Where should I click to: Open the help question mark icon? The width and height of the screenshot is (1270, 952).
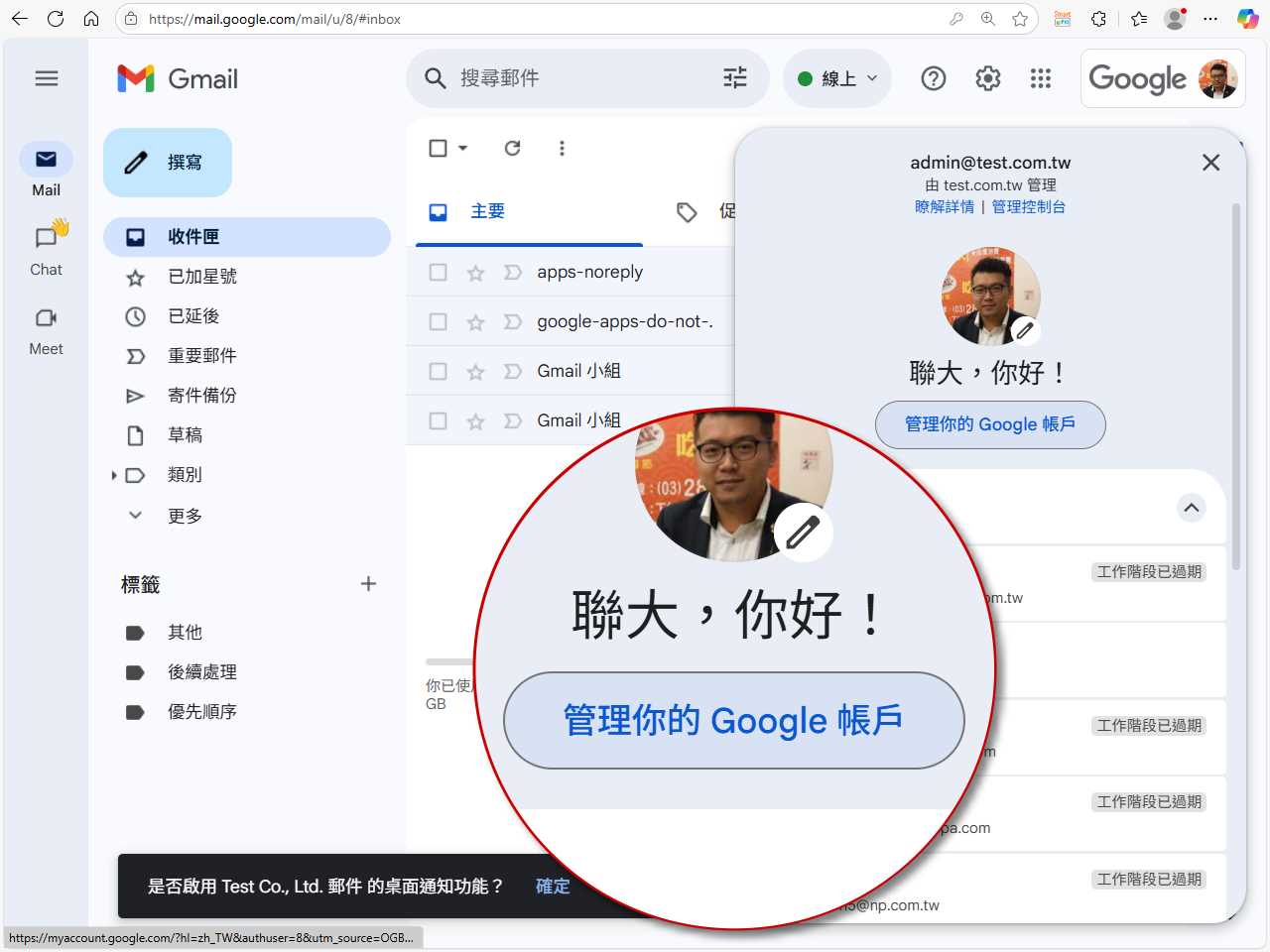(x=934, y=78)
